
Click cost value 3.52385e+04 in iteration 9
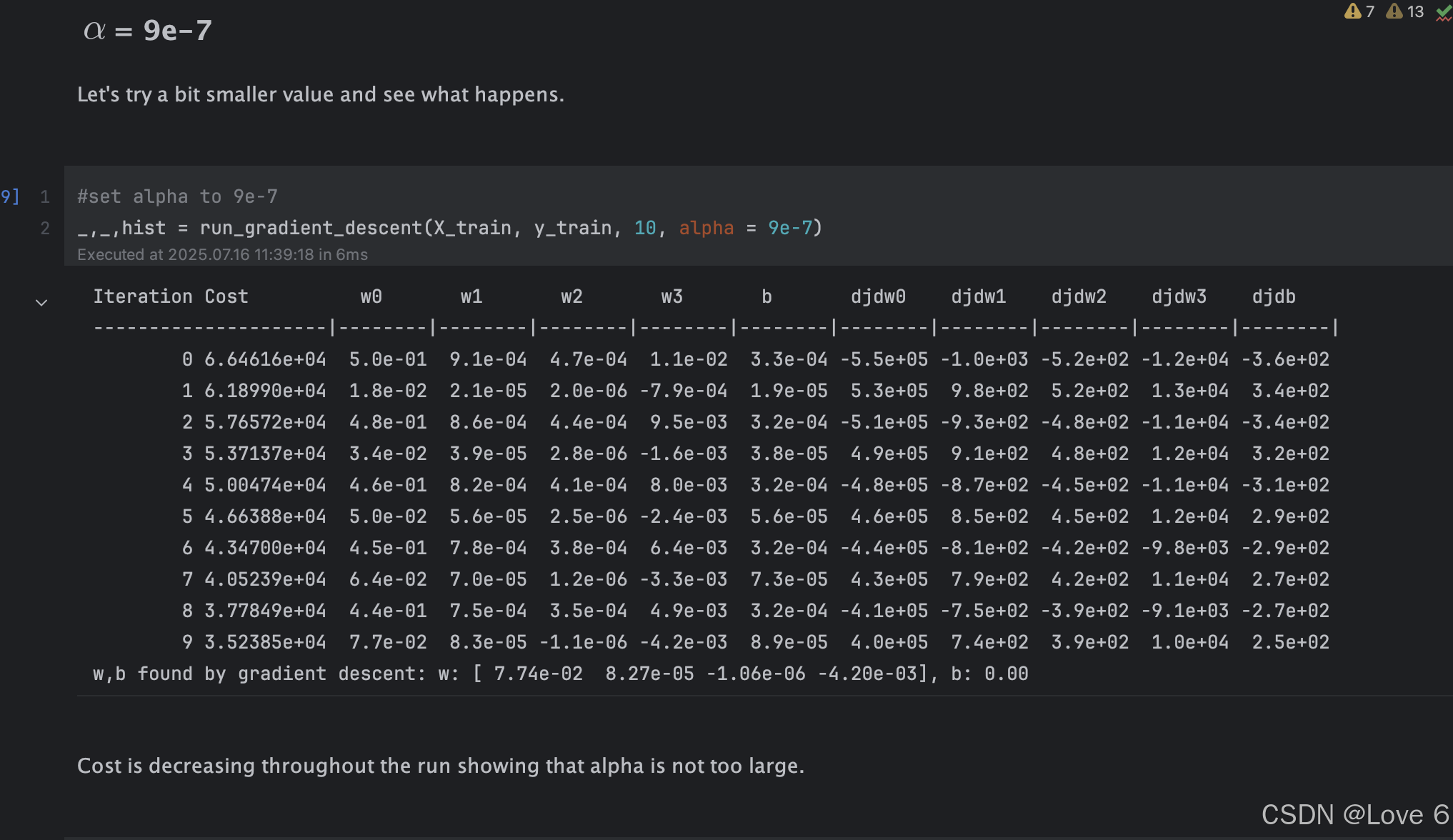(265, 642)
